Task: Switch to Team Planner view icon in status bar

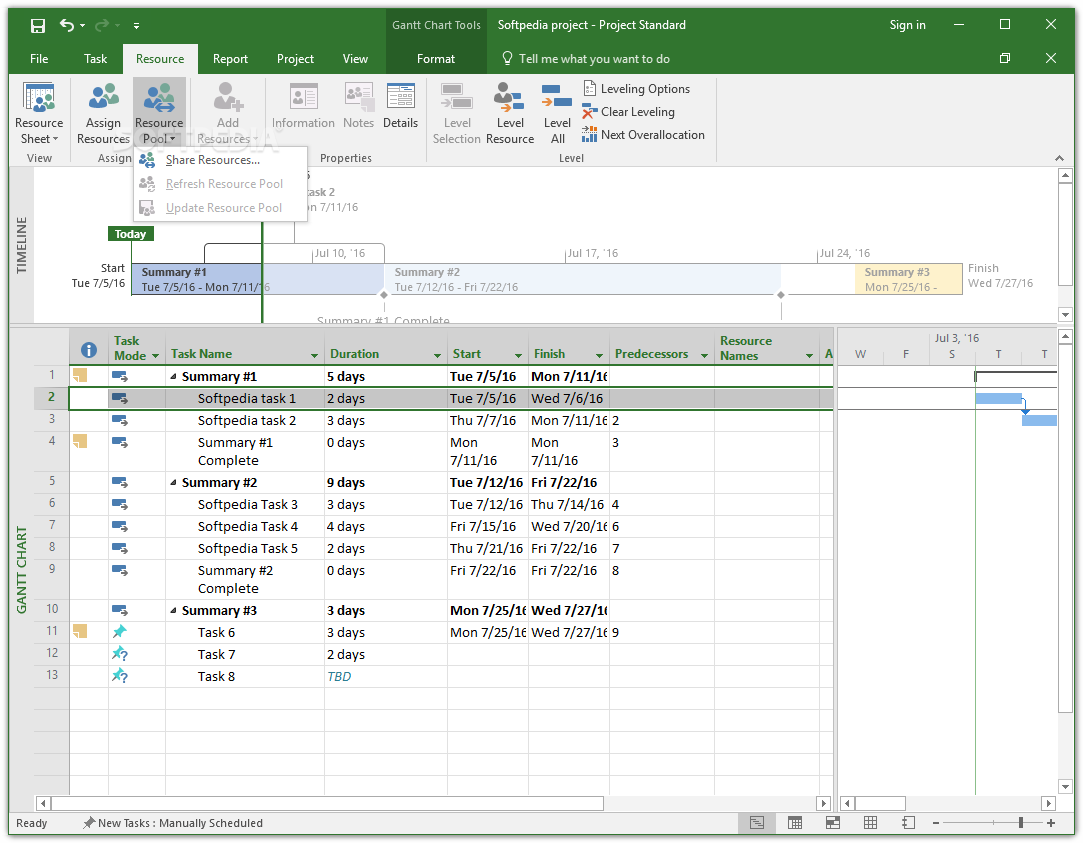Action: (x=833, y=823)
